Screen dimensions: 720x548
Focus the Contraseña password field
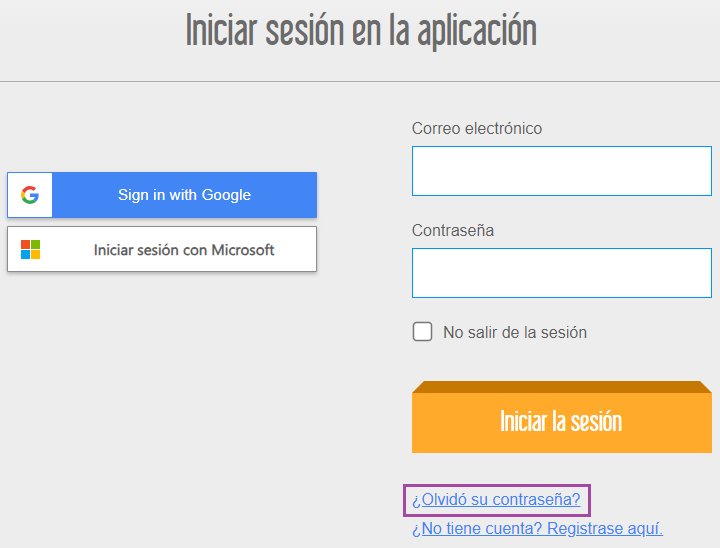pyautogui.click(x=561, y=273)
